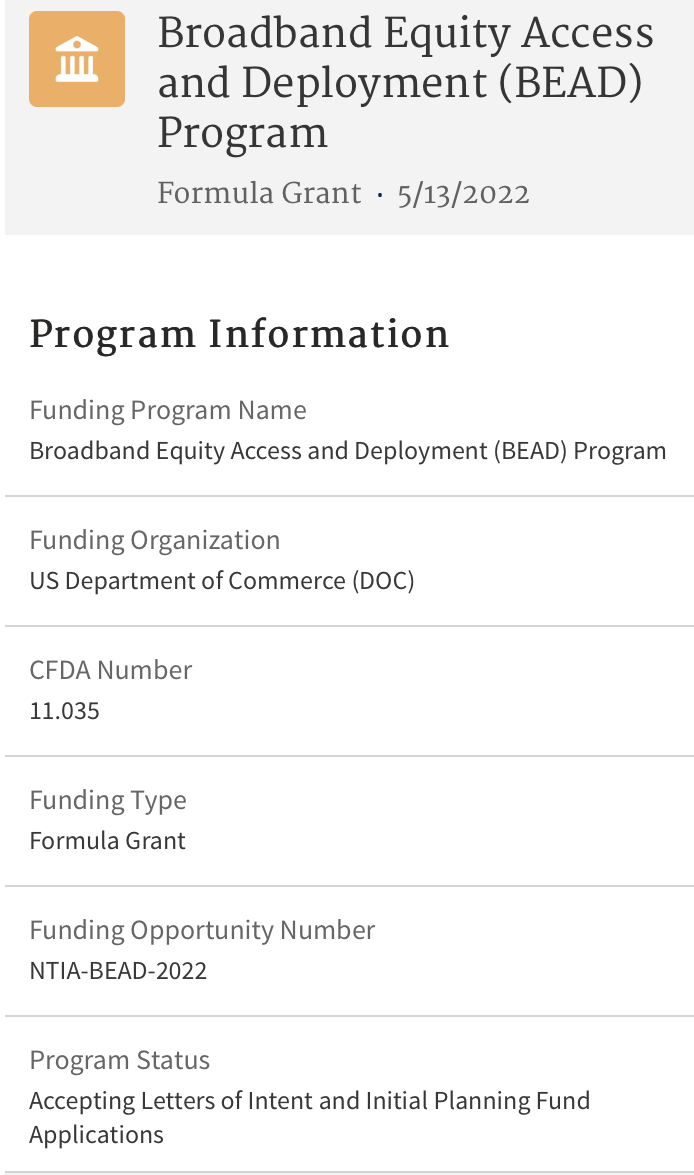
Task: Click the word 'Program' ending the title
Action: 243,133
